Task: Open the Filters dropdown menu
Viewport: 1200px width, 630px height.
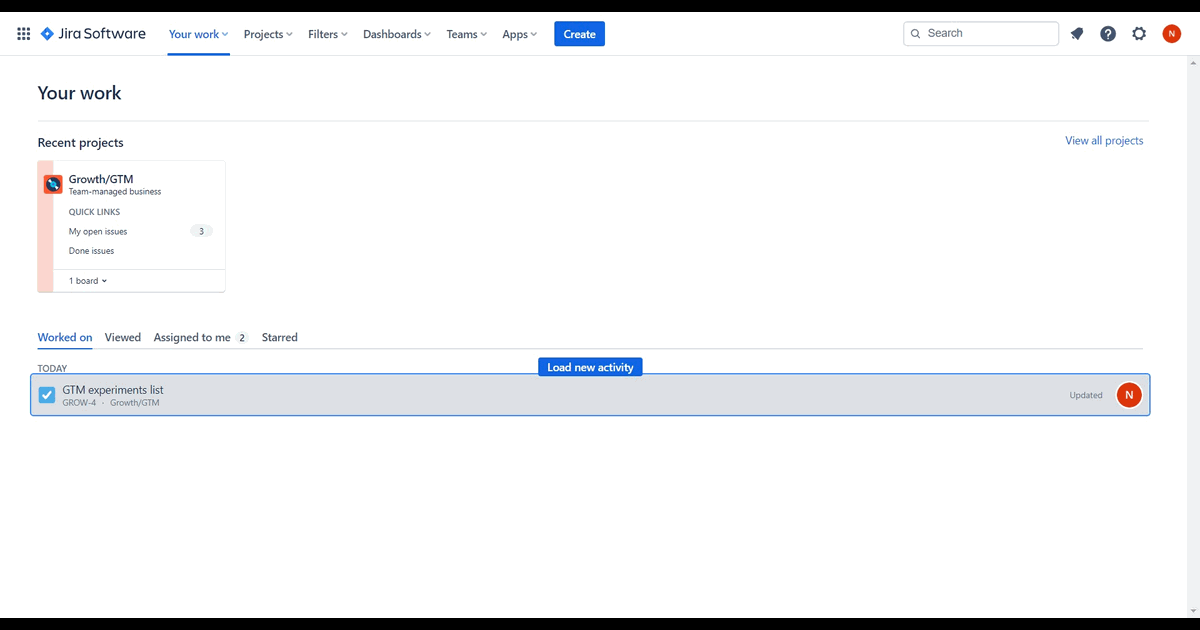Action: 328,34
